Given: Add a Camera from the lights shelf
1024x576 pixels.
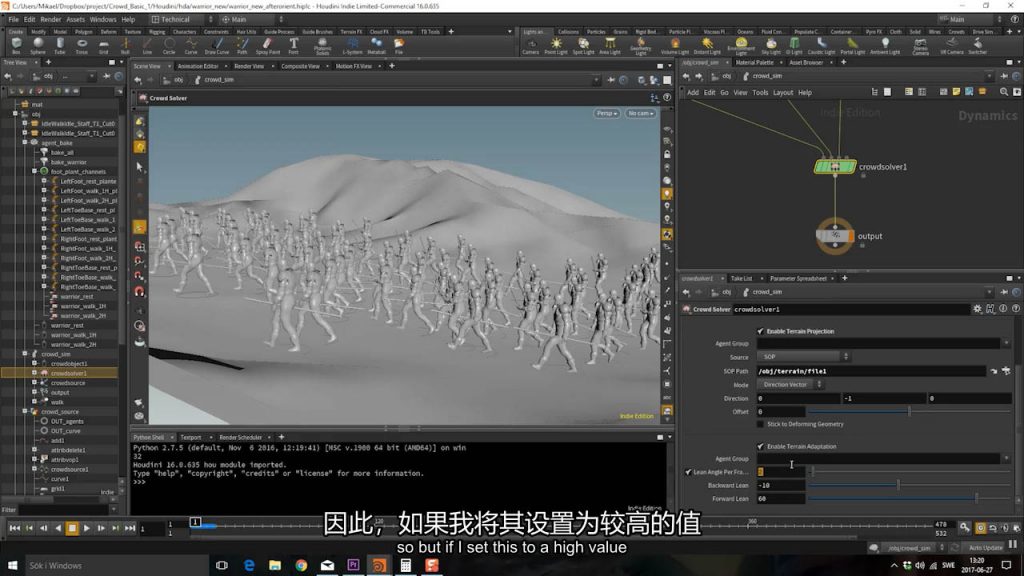Looking at the screenshot, I should pyautogui.click(x=530, y=46).
